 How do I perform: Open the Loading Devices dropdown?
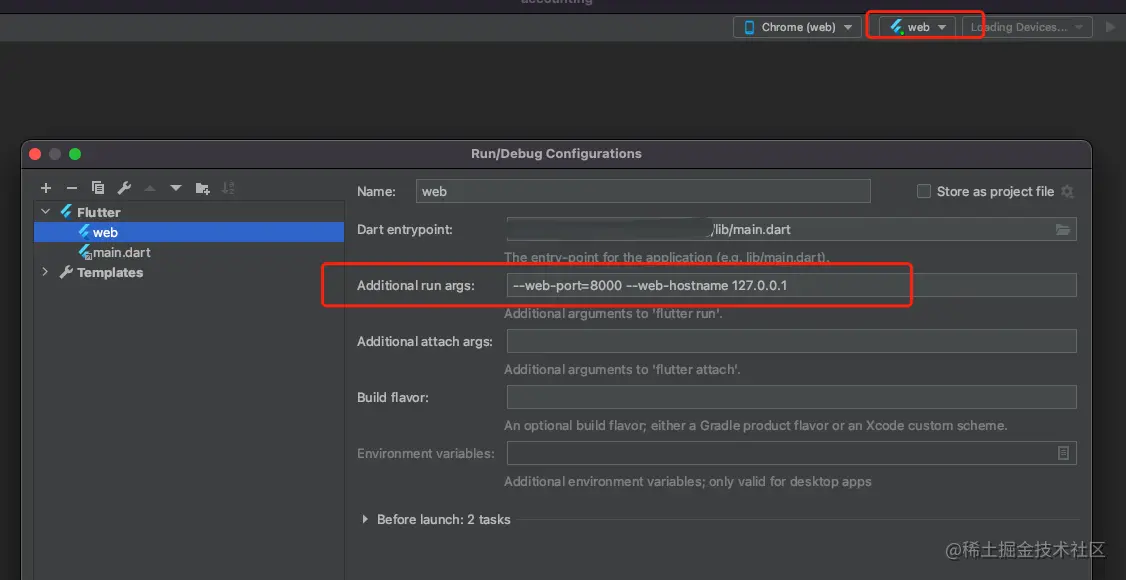tap(1027, 27)
